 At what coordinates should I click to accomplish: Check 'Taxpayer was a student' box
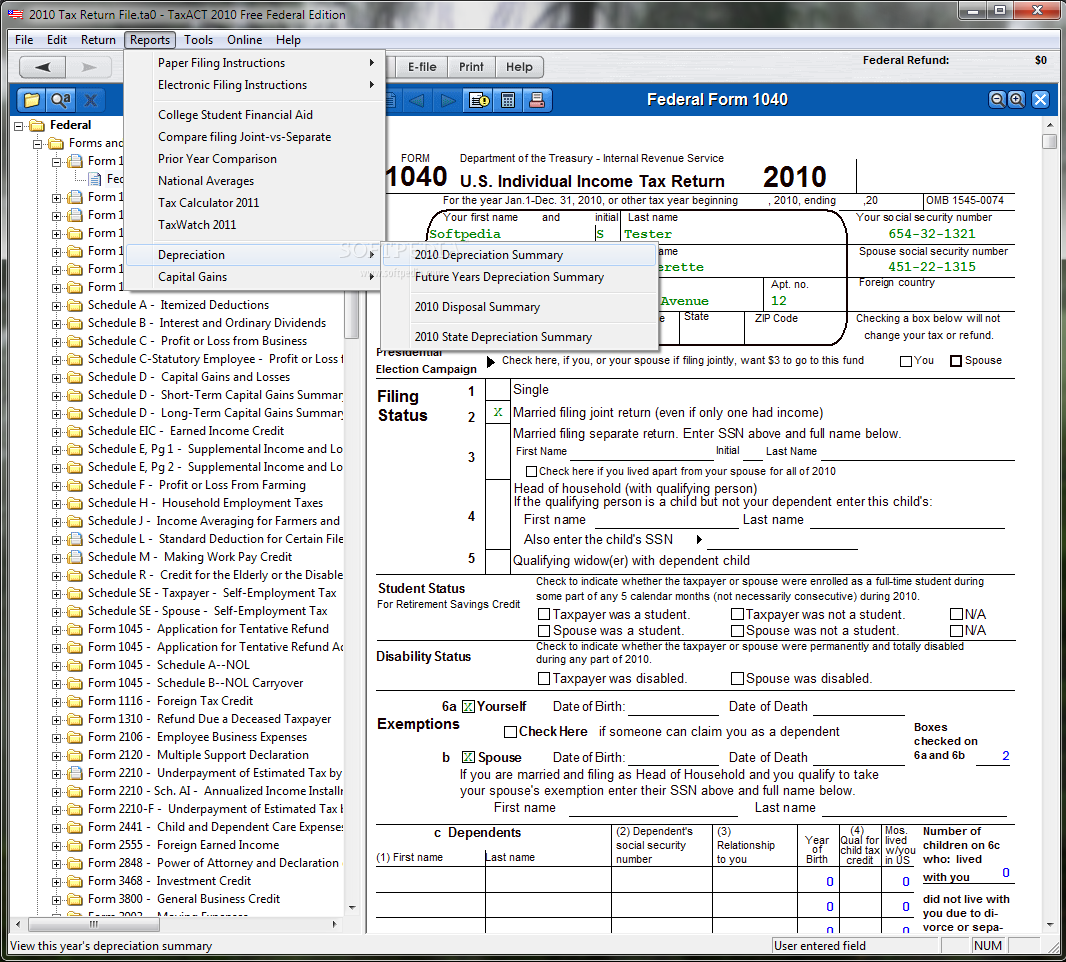[544, 615]
